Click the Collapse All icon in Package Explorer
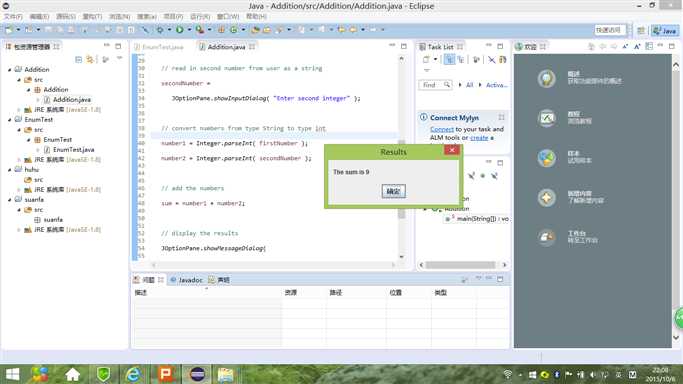 [78, 59]
